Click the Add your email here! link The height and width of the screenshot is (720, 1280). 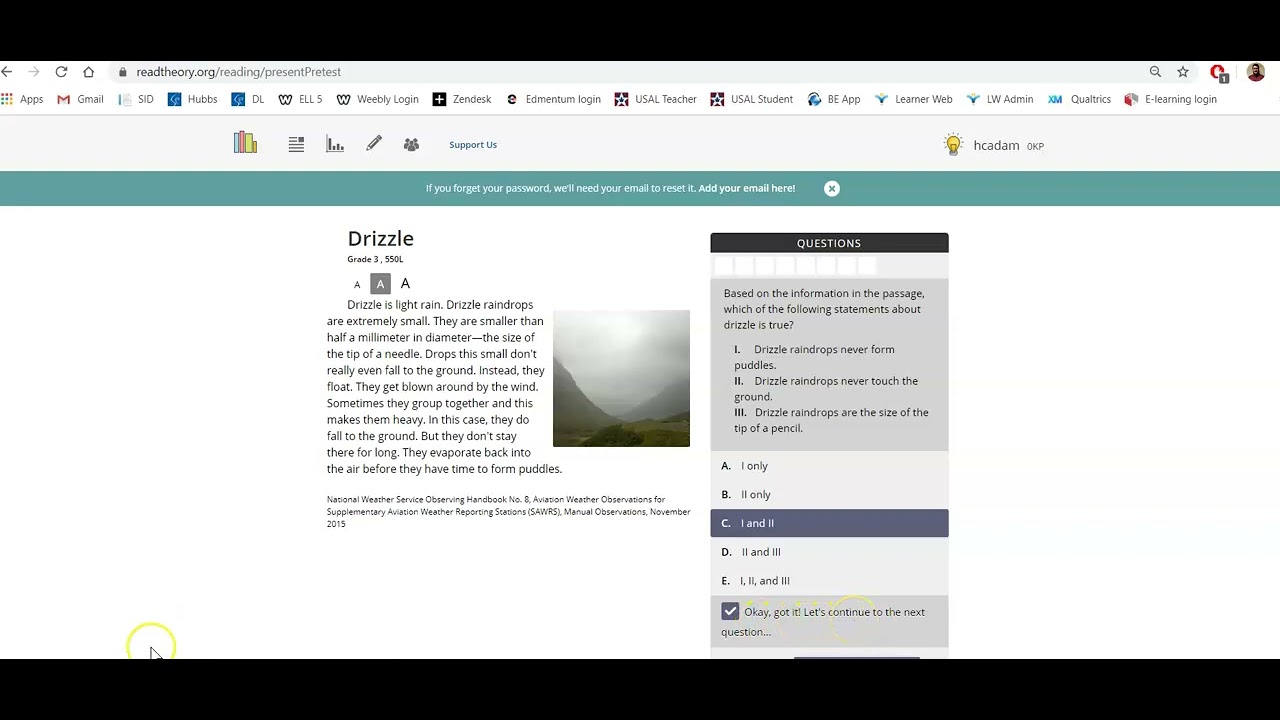(747, 188)
